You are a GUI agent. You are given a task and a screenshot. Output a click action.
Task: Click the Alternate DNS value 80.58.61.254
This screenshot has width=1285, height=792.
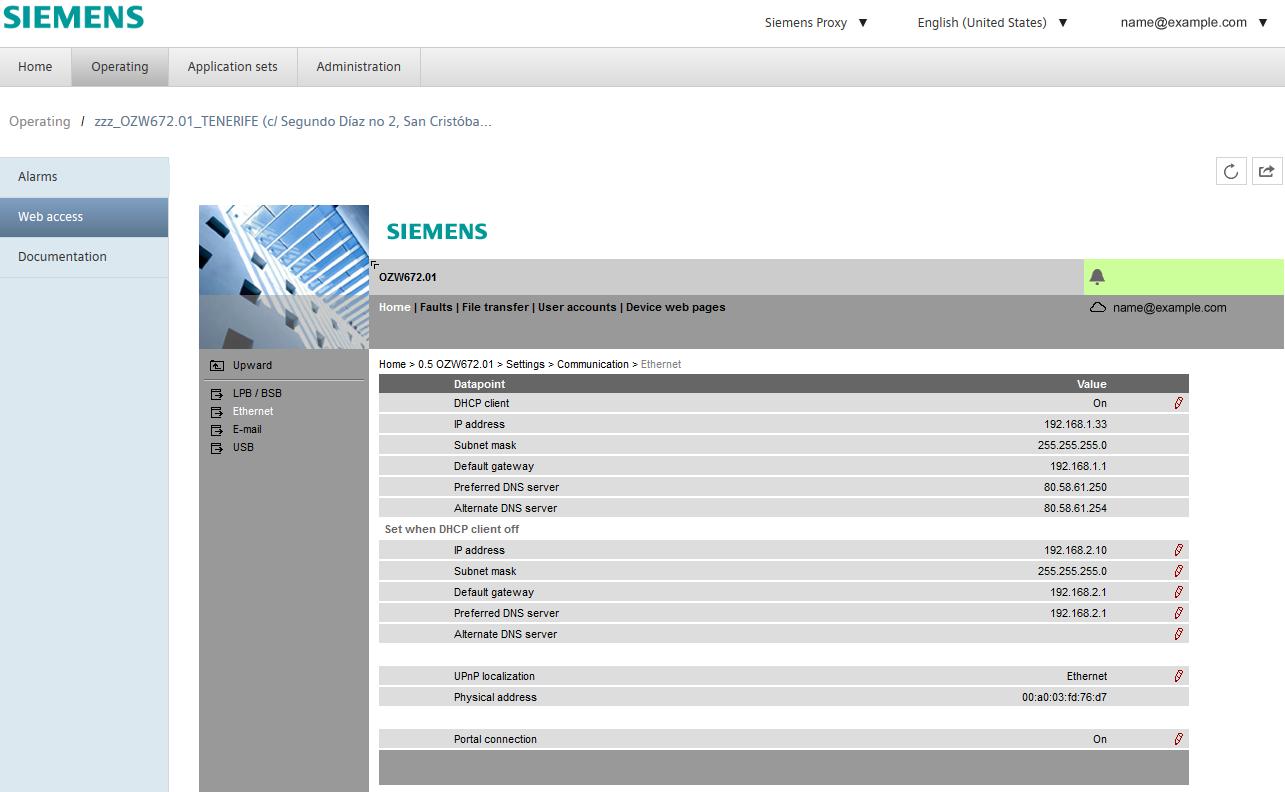click(x=1075, y=508)
